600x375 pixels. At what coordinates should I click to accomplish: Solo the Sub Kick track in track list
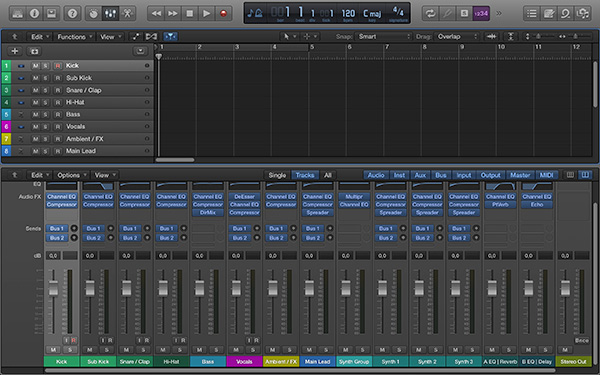(x=46, y=78)
